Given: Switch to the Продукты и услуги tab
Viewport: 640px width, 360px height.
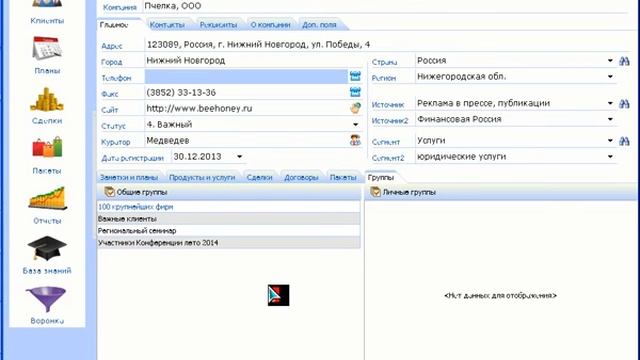Looking at the screenshot, I should (x=202, y=178).
